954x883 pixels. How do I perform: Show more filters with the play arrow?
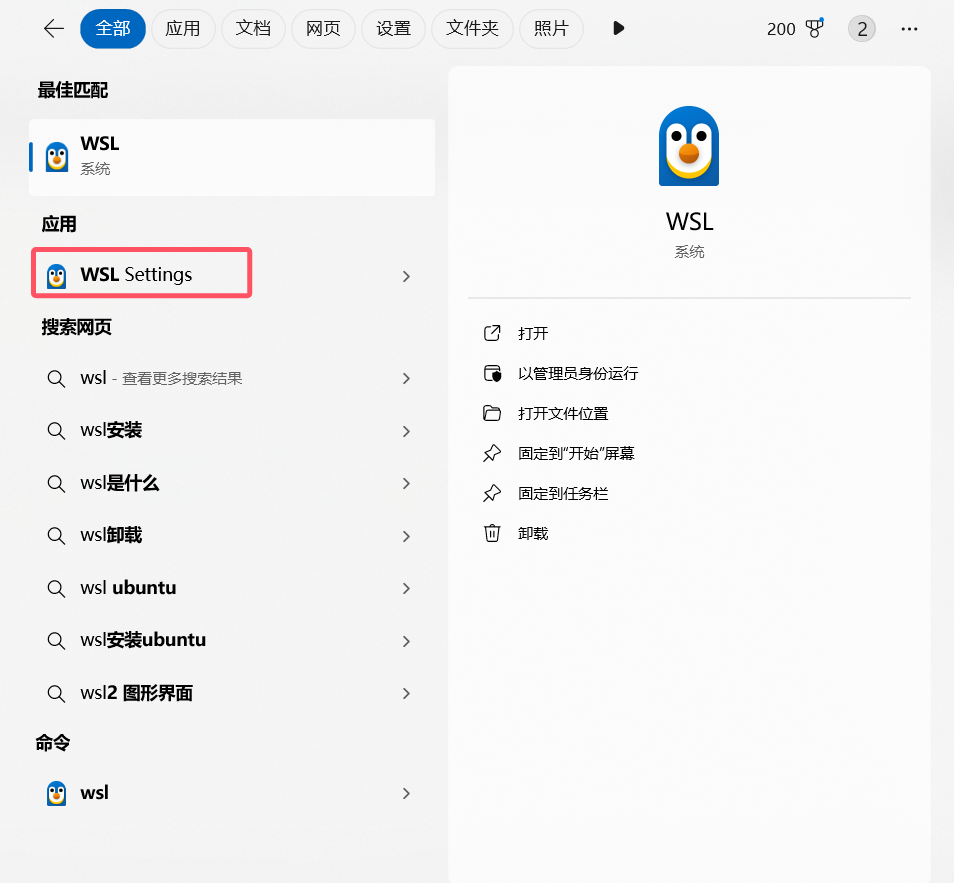[619, 29]
